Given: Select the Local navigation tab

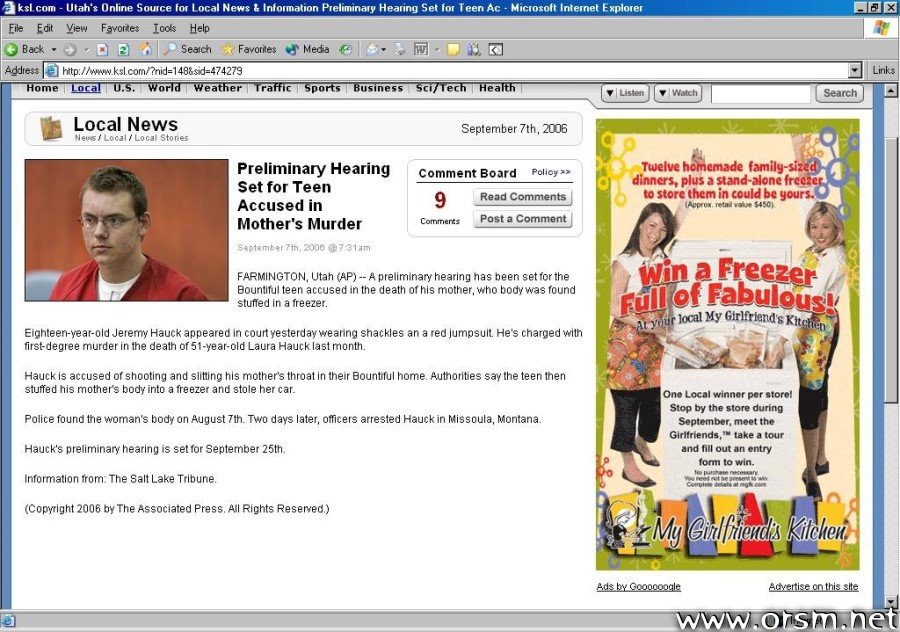Looking at the screenshot, I should (86, 88).
